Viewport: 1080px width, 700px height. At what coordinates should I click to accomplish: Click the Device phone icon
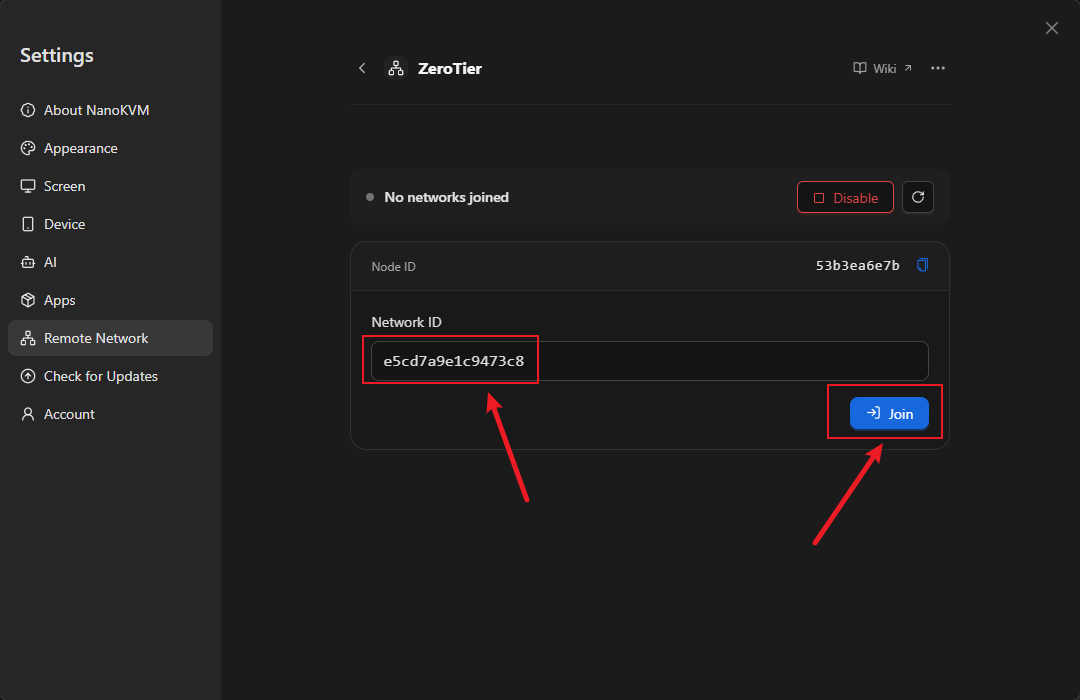[28, 224]
